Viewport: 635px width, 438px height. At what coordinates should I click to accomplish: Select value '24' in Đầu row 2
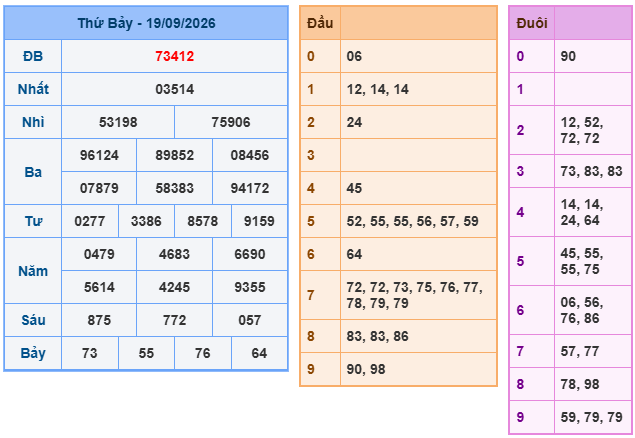(354, 122)
